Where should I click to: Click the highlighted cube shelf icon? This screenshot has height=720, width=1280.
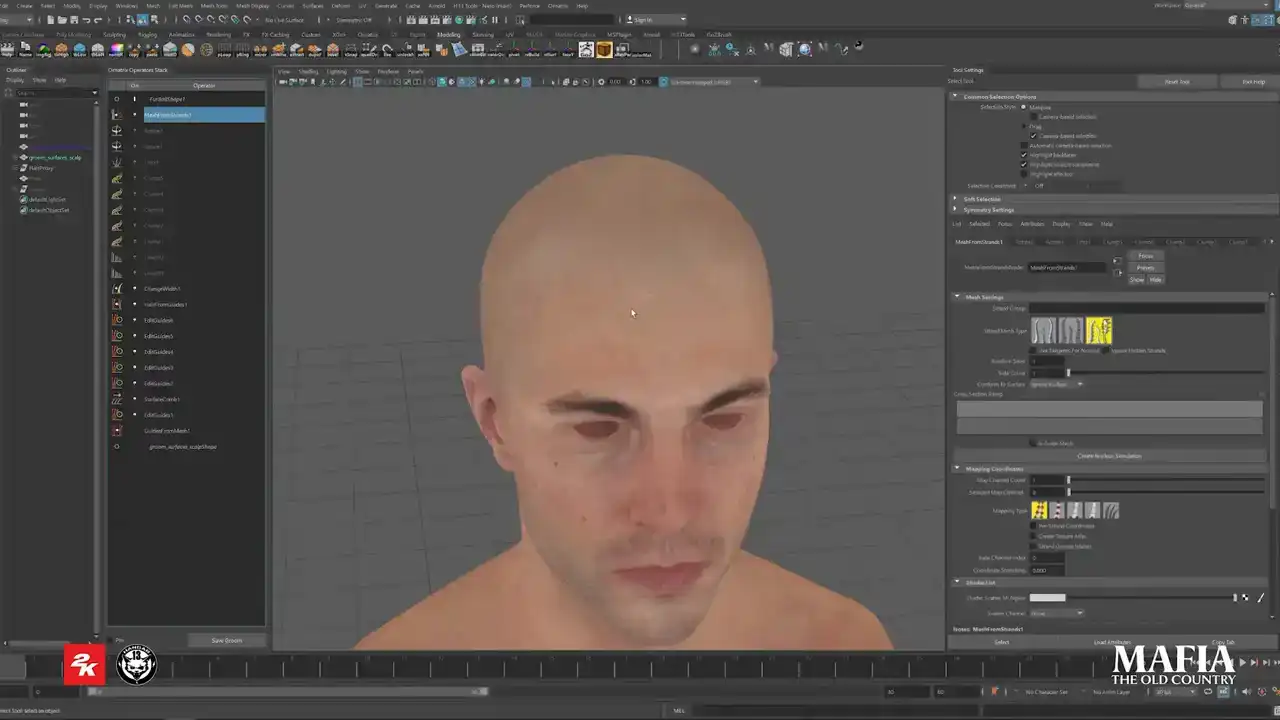pyautogui.click(x=604, y=50)
